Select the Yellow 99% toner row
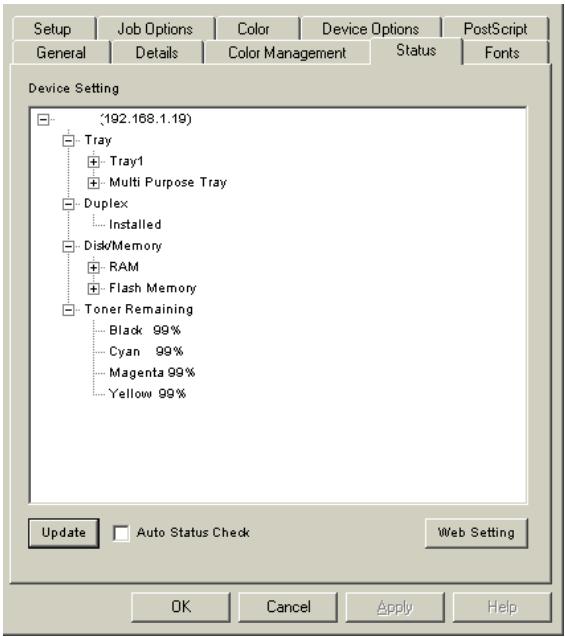 (147, 394)
